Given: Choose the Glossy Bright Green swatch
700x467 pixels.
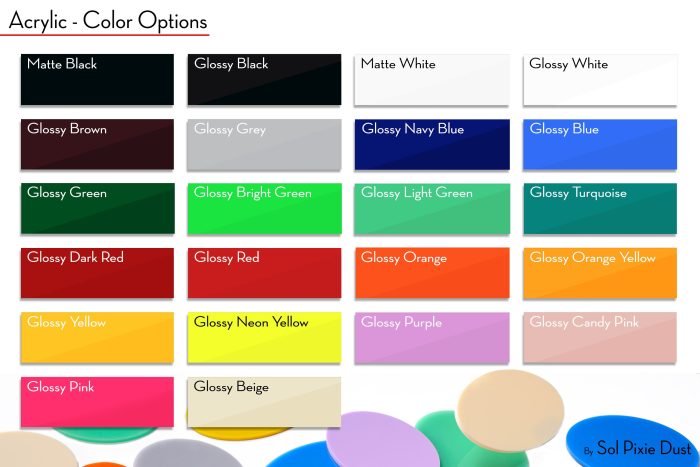Looking at the screenshot, I should click(264, 209).
